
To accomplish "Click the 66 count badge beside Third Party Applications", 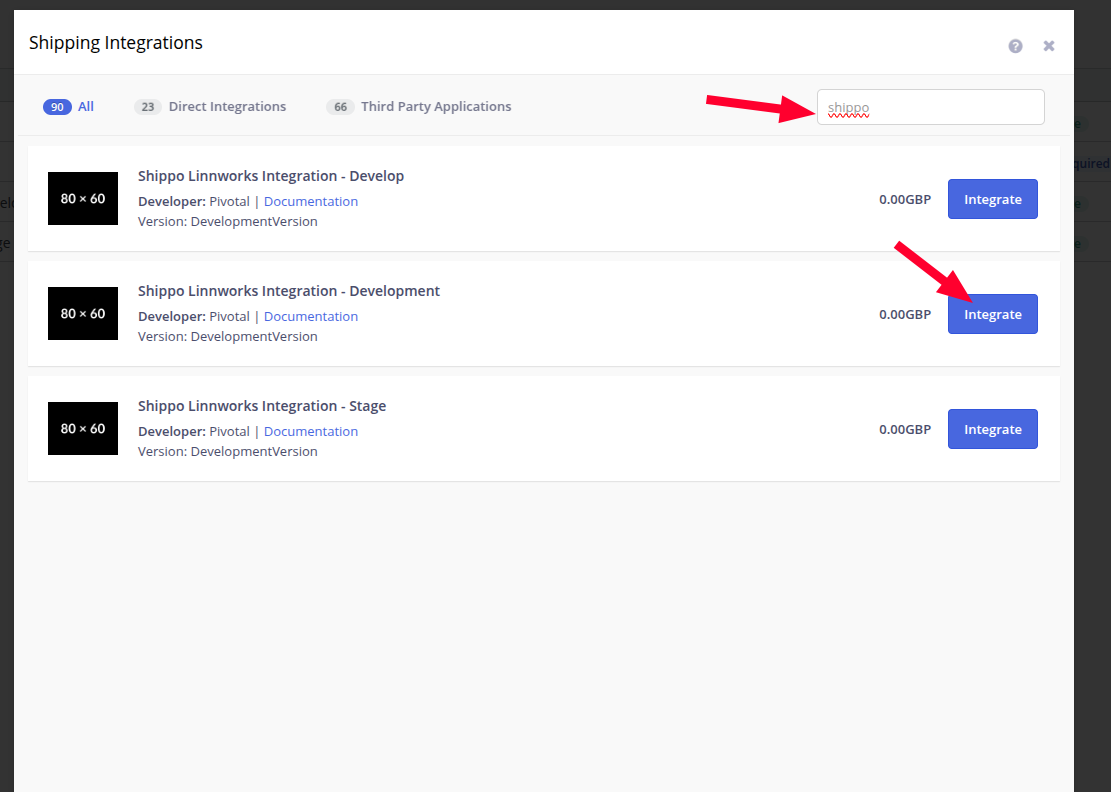I will click(x=340, y=107).
